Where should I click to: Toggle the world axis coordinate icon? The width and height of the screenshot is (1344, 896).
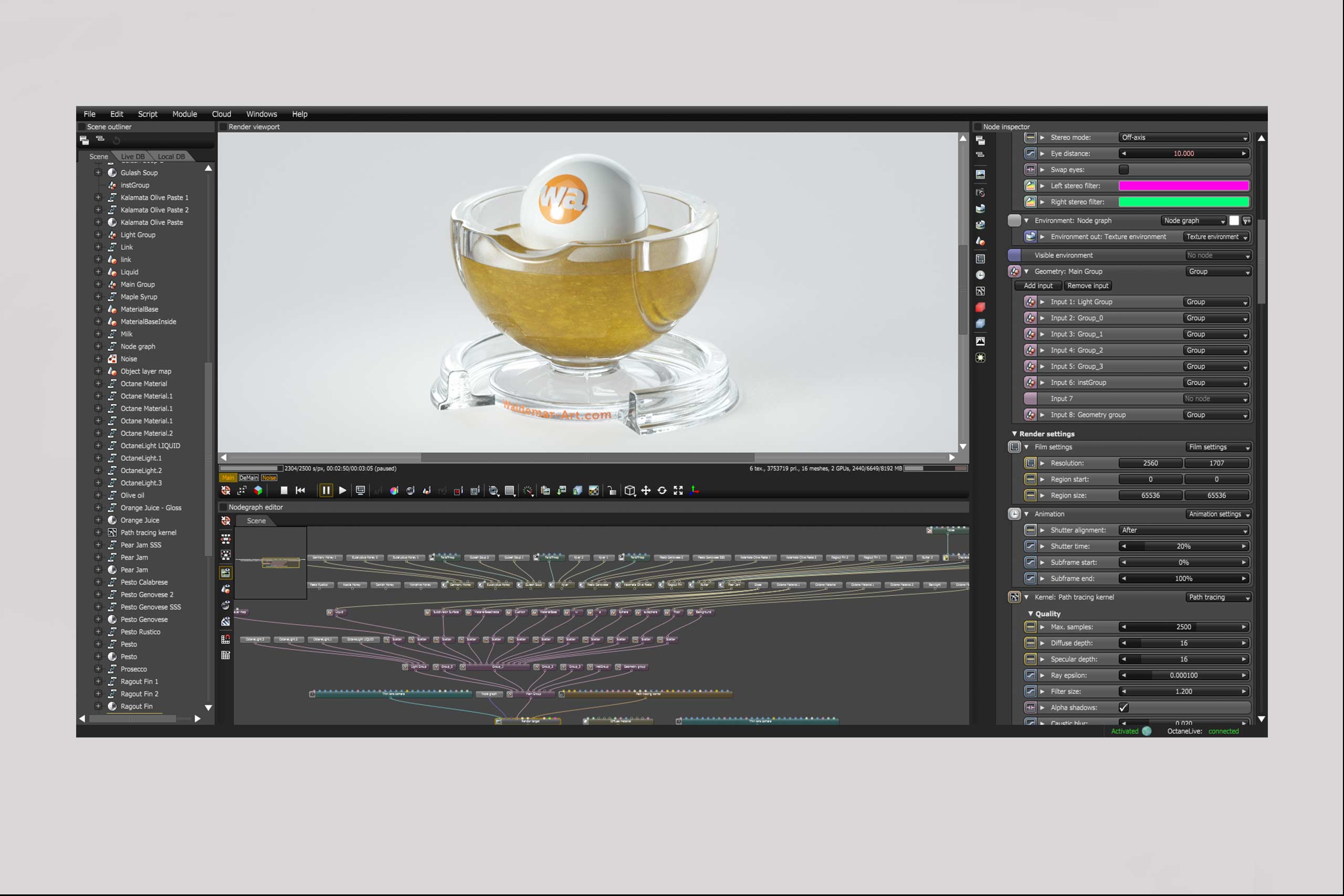point(695,490)
